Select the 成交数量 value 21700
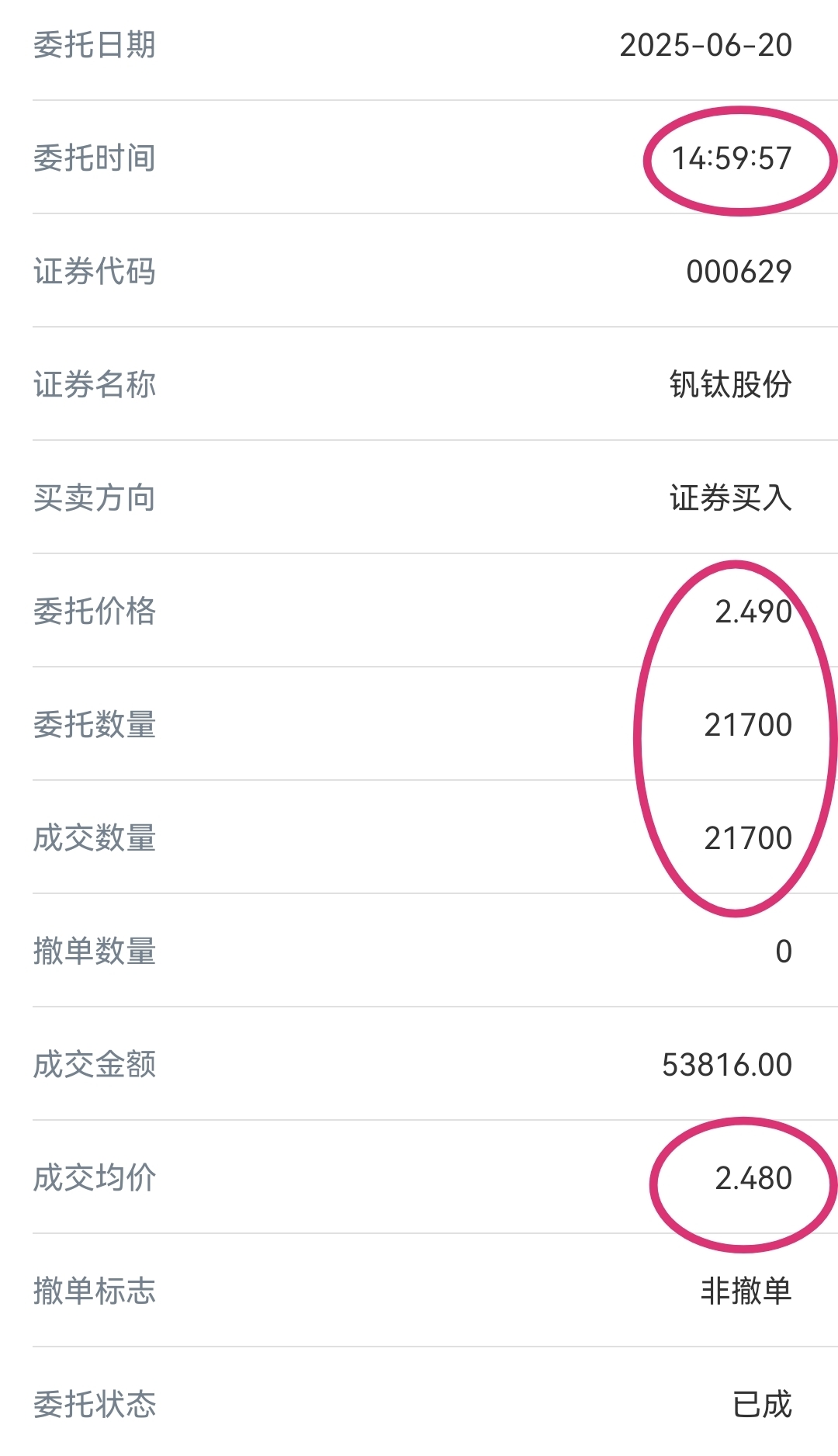Viewport: 838px width, 1456px height. tap(748, 838)
